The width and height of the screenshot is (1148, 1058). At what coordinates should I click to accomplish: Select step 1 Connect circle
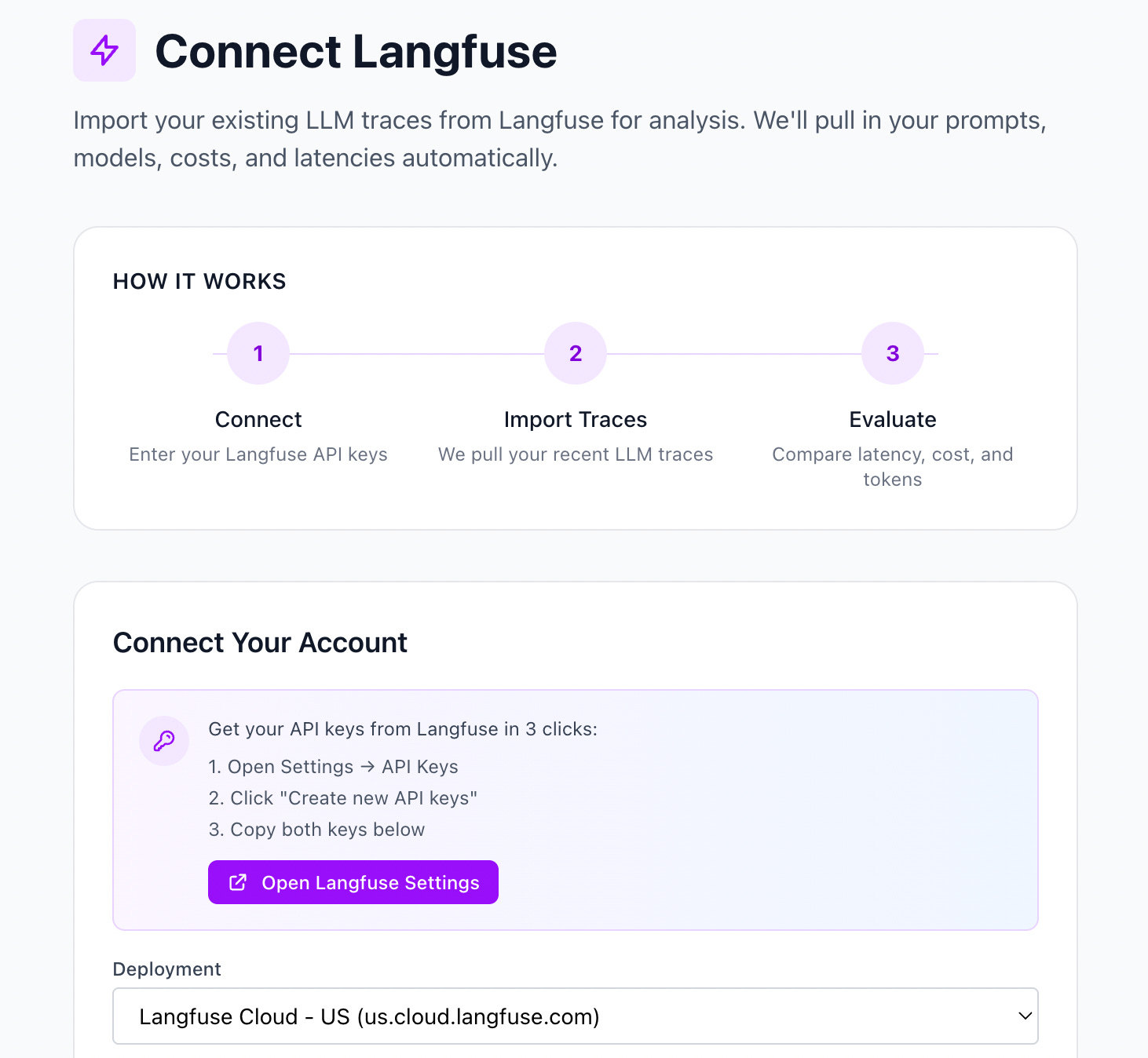[x=258, y=353]
